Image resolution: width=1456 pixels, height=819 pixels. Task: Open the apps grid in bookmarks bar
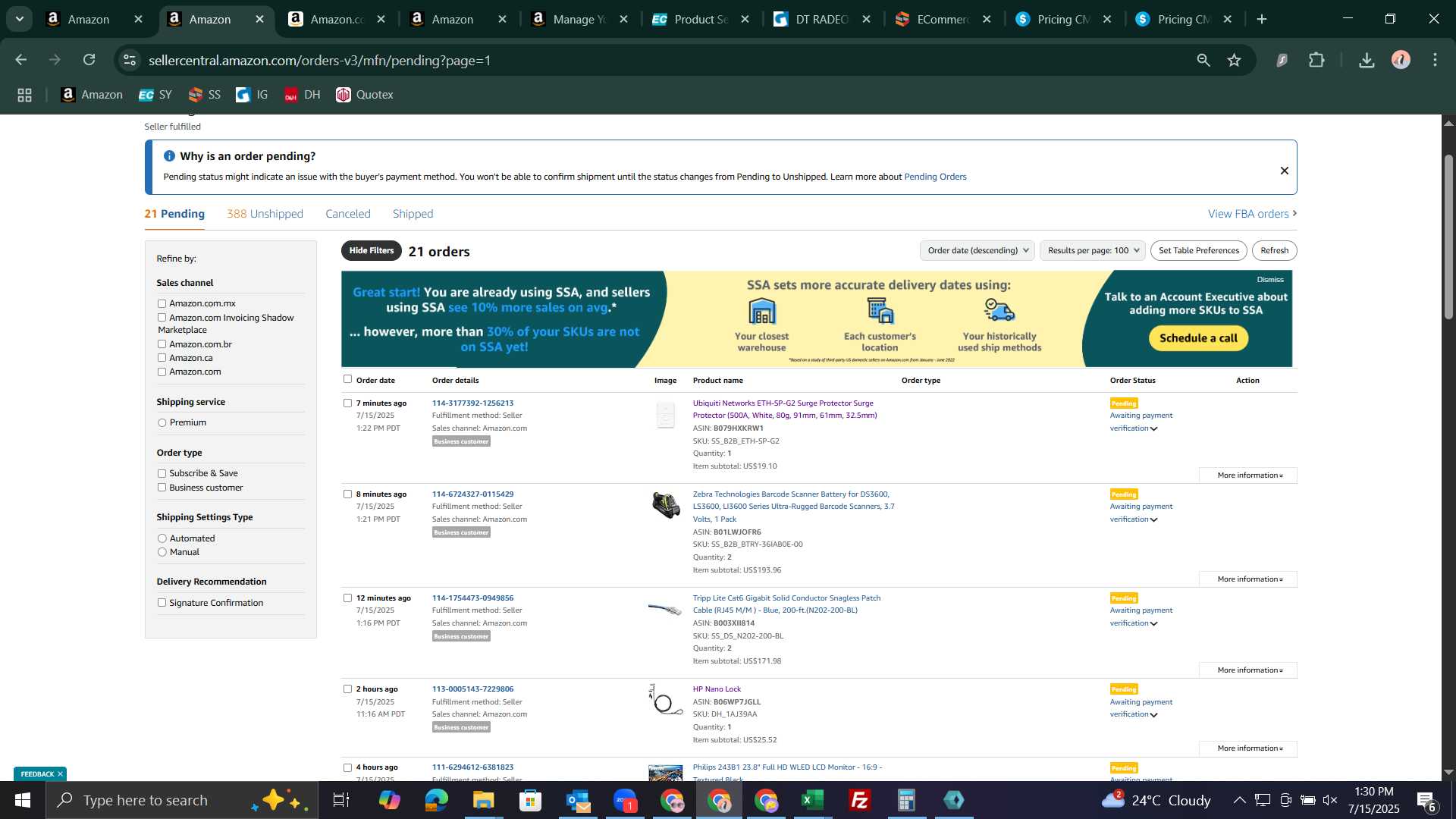(x=24, y=95)
